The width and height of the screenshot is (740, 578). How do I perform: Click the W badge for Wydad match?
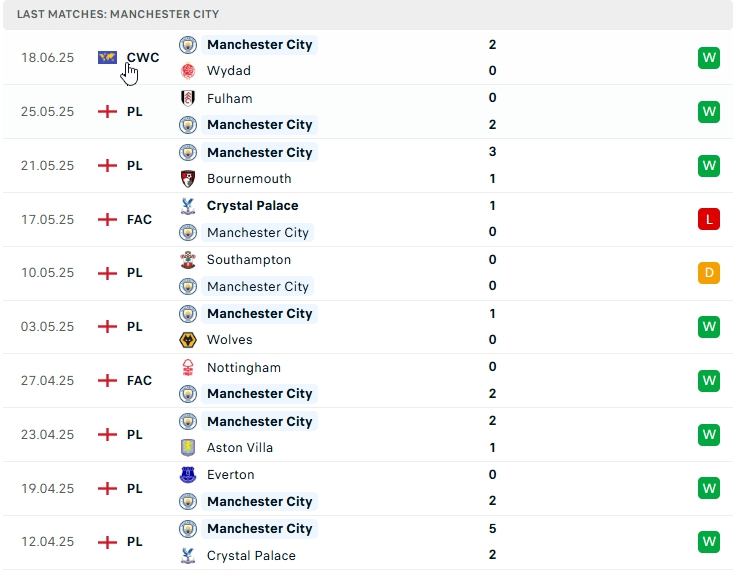(709, 58)
